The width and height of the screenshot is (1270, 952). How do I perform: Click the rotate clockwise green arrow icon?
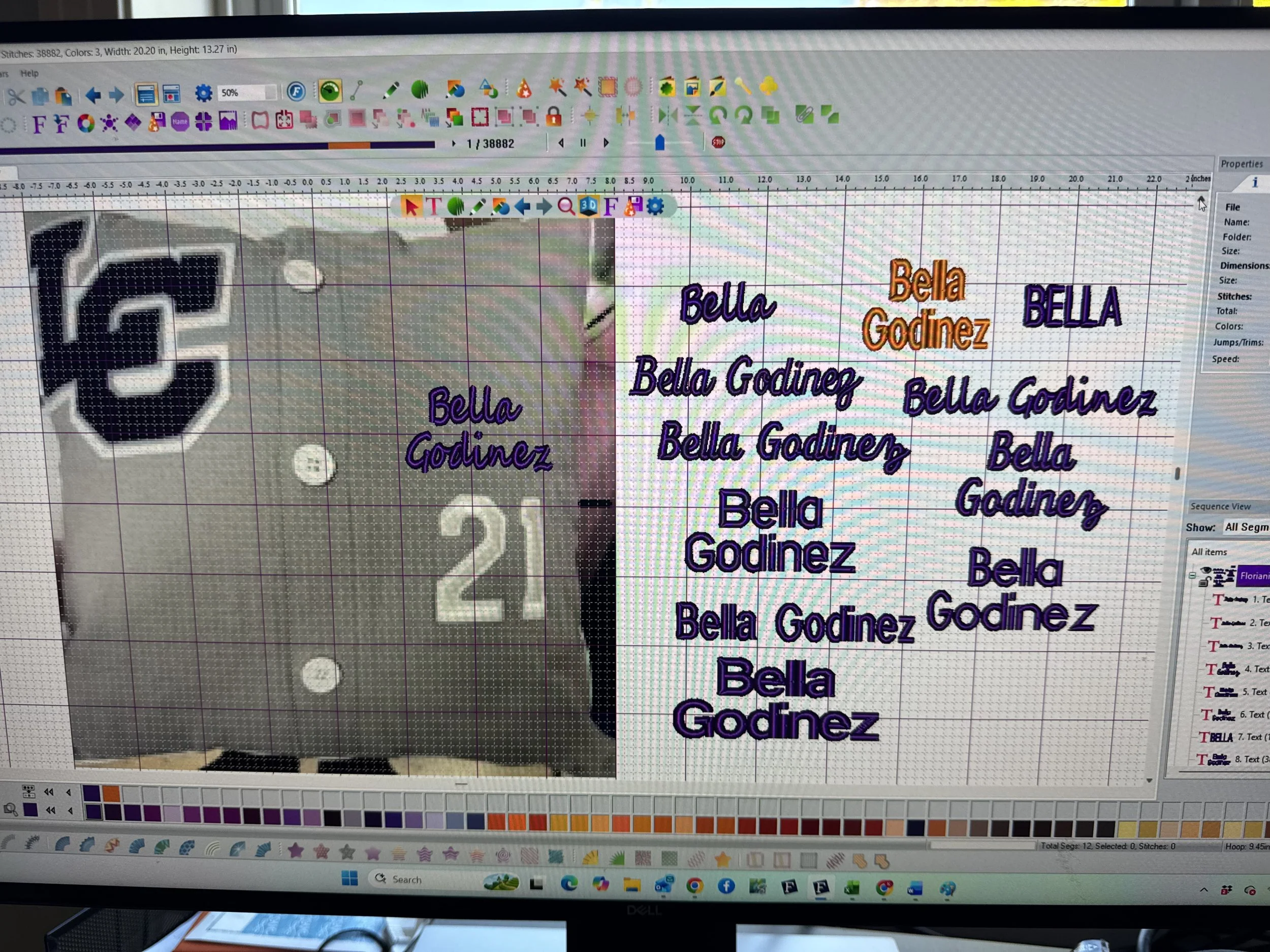(744, 115)
